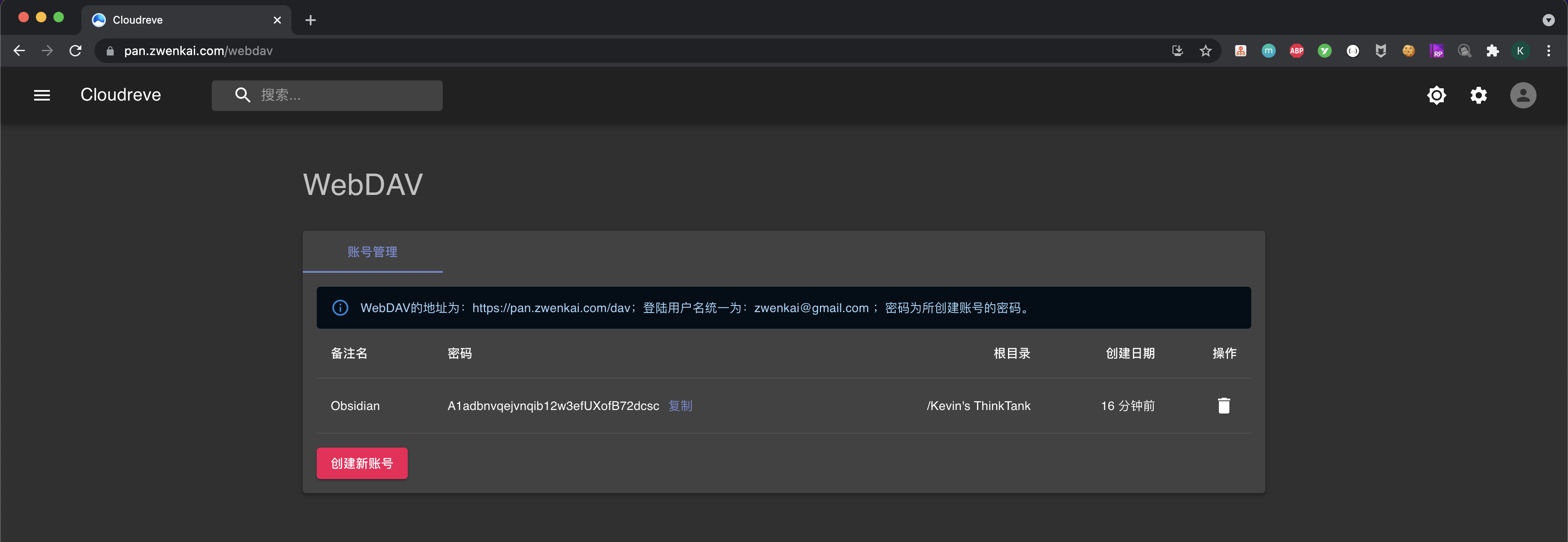Click the install app icon in the address bar
This screenshot has height=542, width=1568.
pyautogui.click(x=1177, y=51)
